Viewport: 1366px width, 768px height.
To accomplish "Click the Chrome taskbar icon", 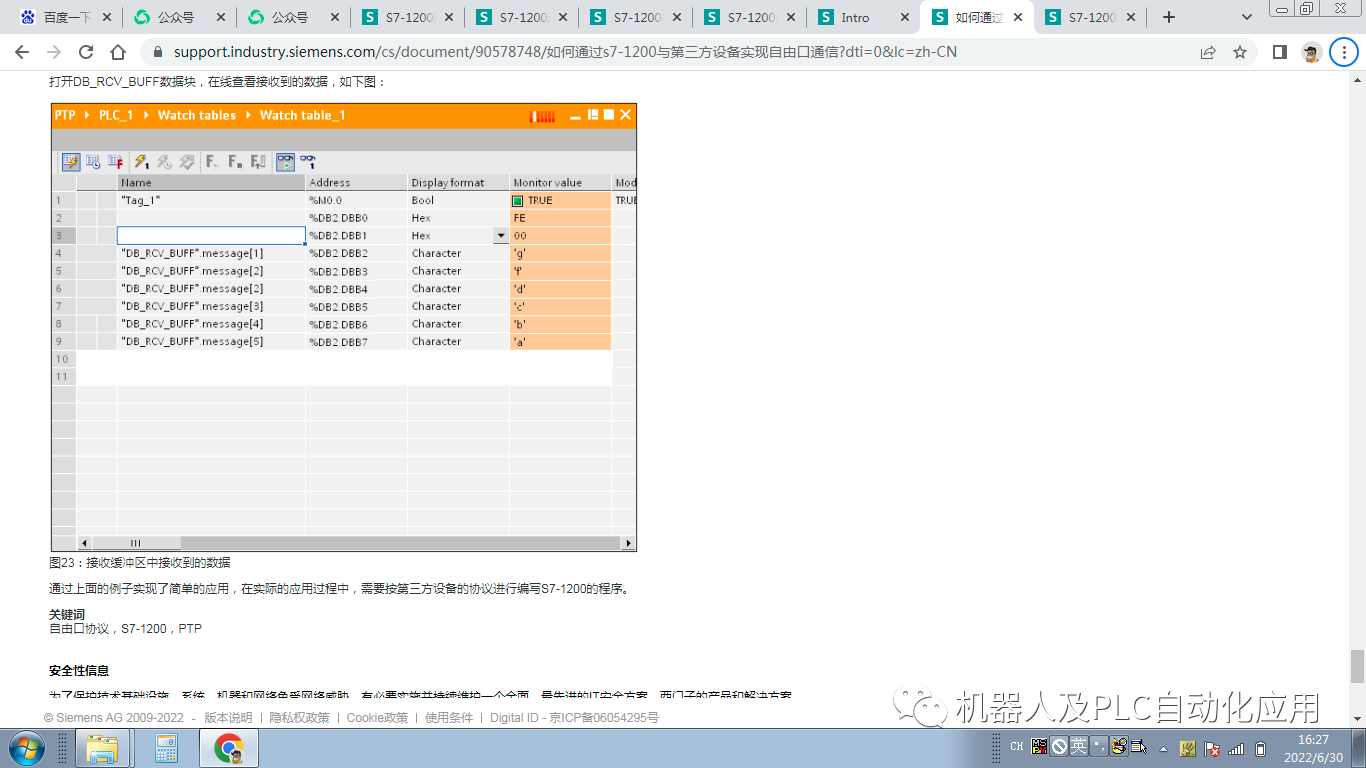I will pyautogui.click(x=229, y=748).
